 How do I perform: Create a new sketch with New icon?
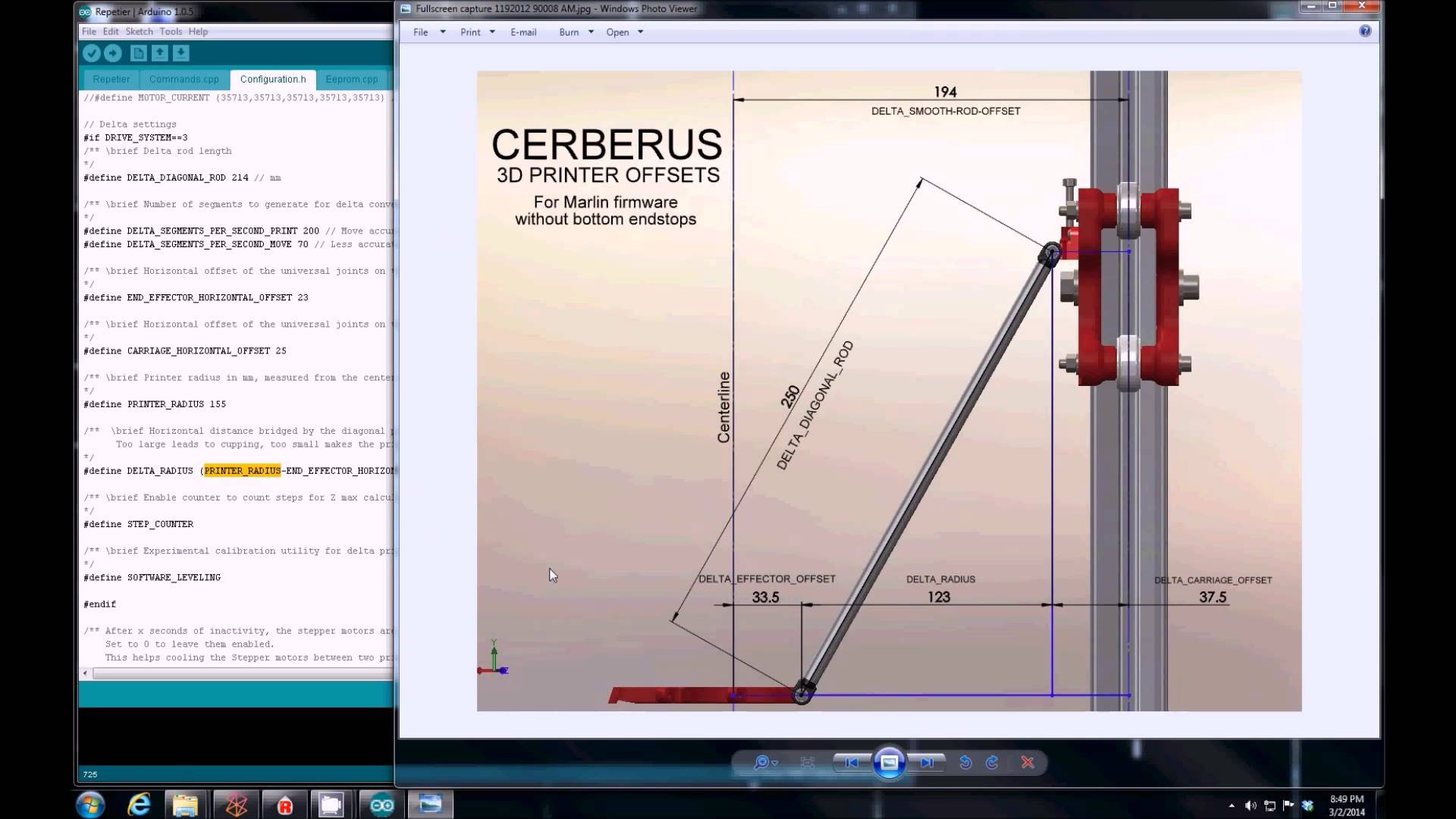[x=138, y=53]
